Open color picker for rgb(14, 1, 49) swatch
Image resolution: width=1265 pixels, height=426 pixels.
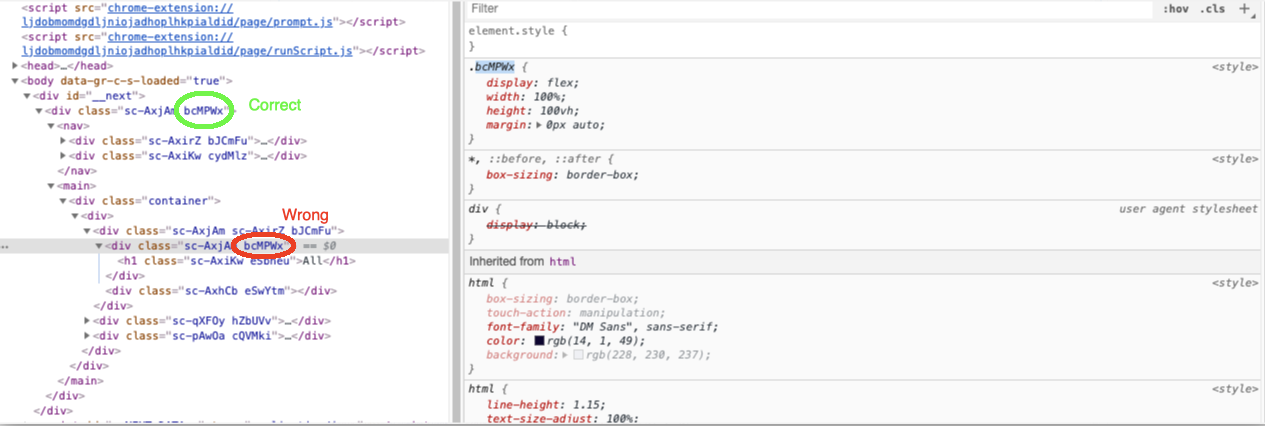tap(539, 342)
